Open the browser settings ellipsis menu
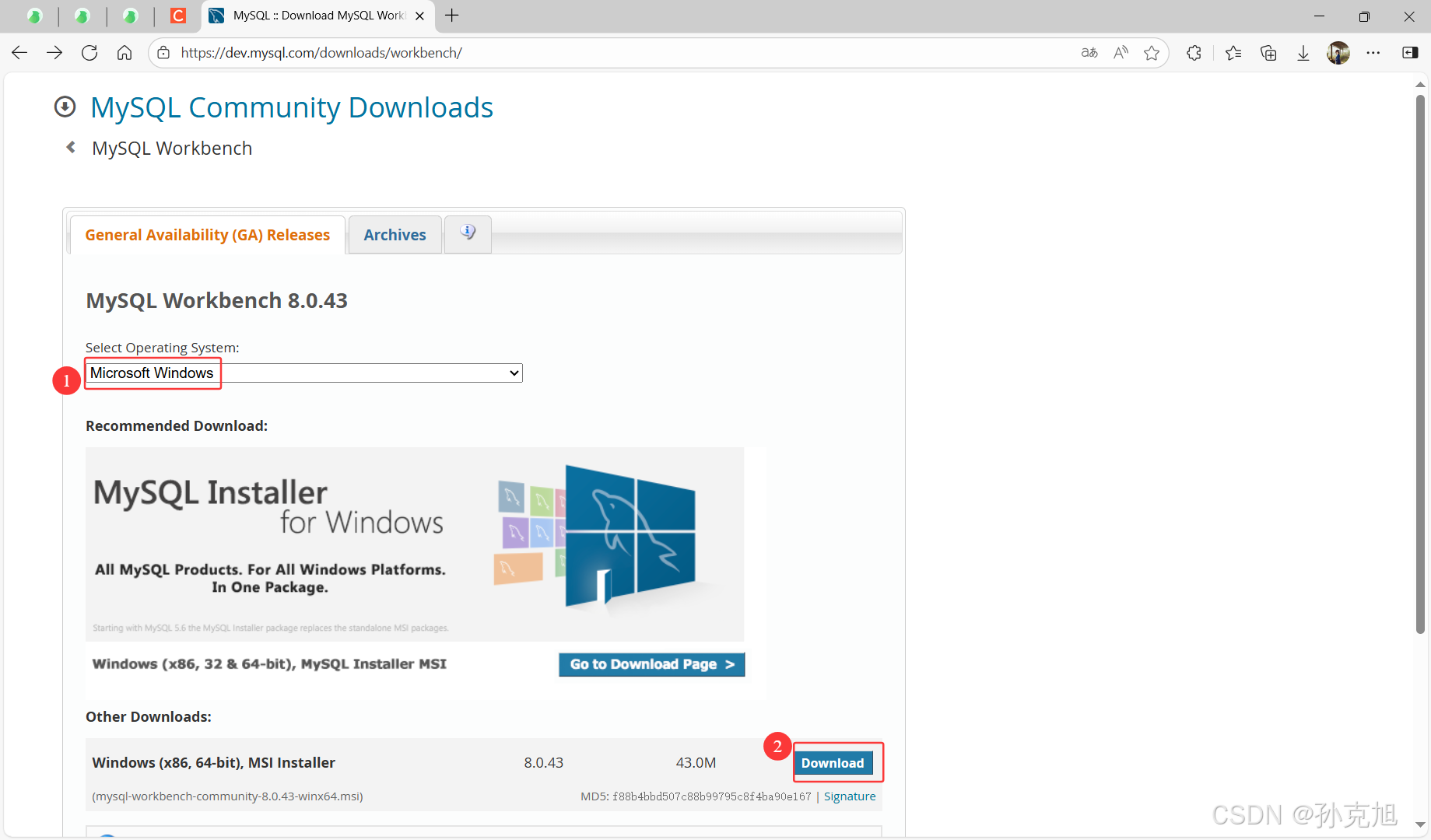The height and width of the screenshot is (840, 1431). [x=1373, y=53]
